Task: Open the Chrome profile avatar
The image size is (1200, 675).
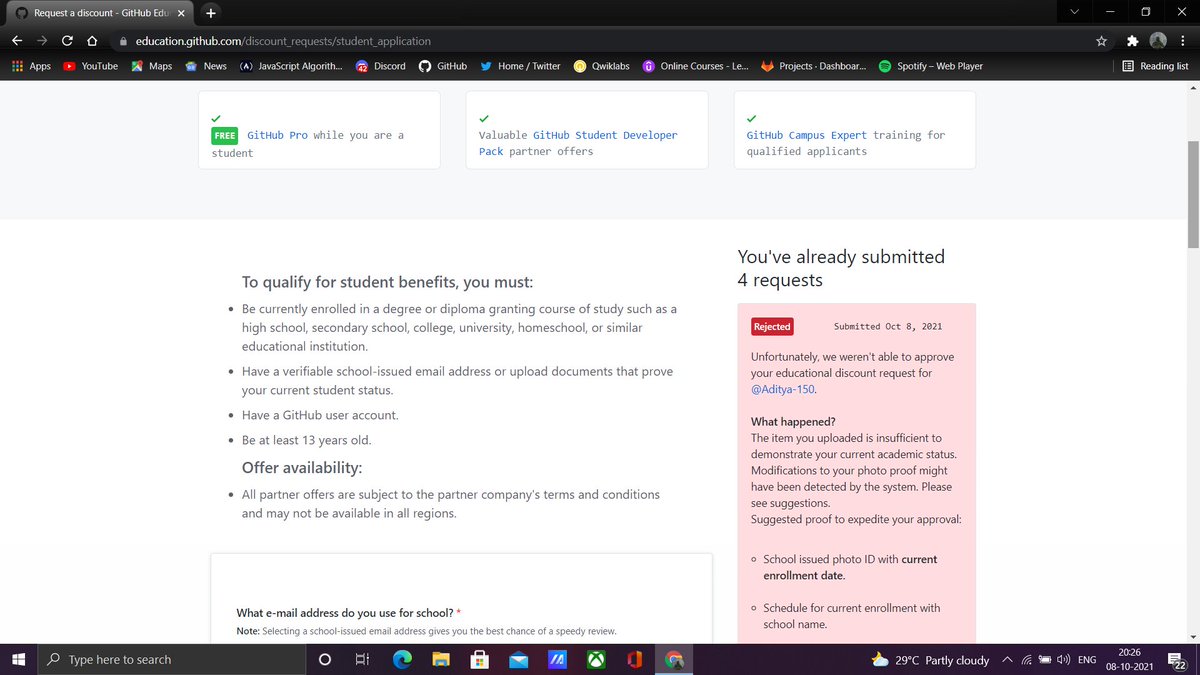Action: coord(1158,41)
